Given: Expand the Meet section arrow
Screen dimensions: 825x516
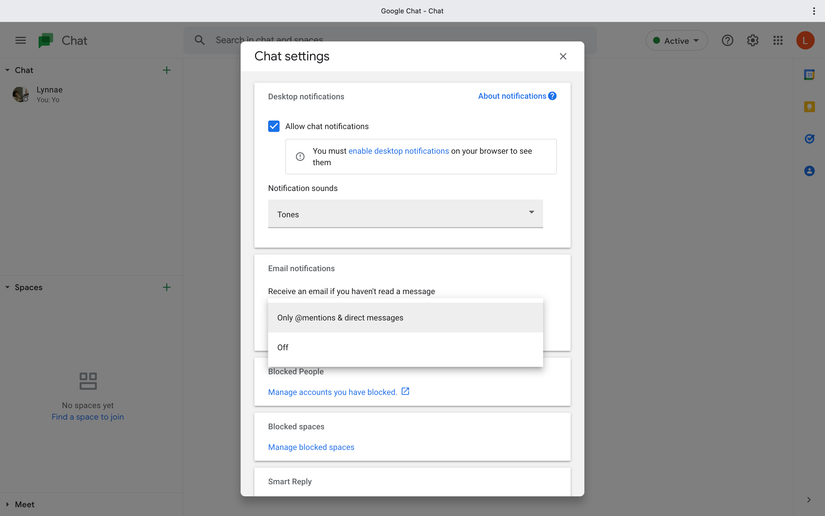Looking at the screenshot, I should pyautogui.click(x=7, y=504).
